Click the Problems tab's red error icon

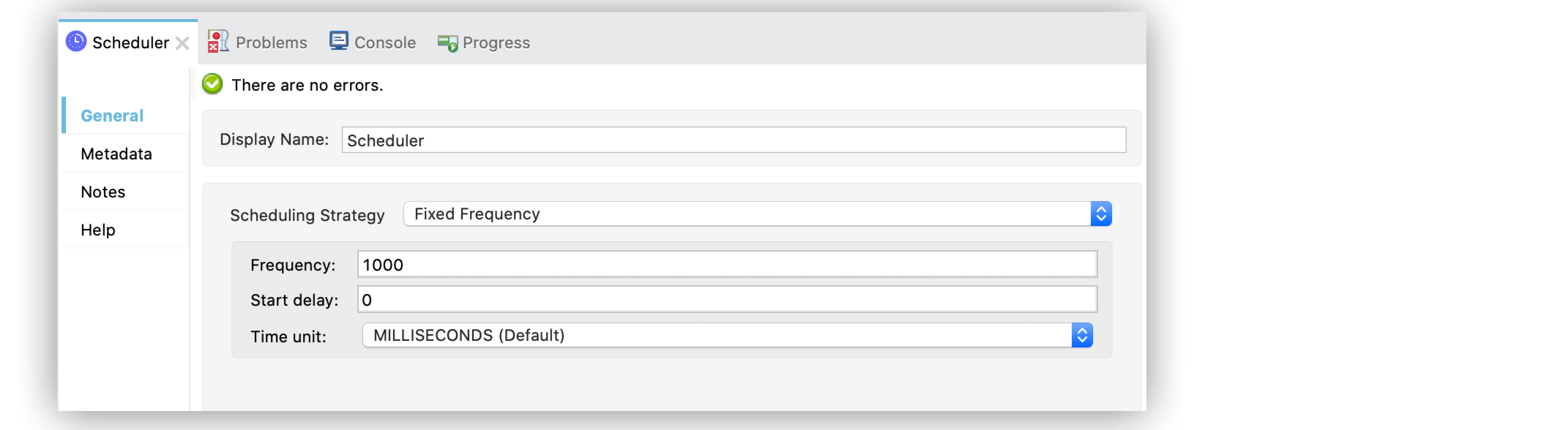point(217,42)
